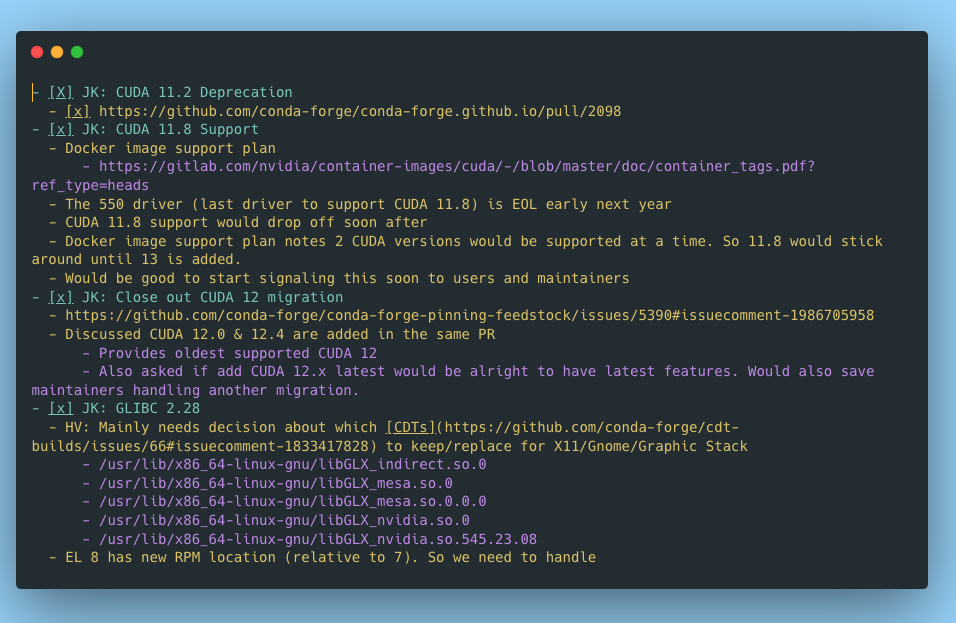Click the green maximize window button
Screen dimensions: 956x623
pyautogui.click(x=77, y=52)
